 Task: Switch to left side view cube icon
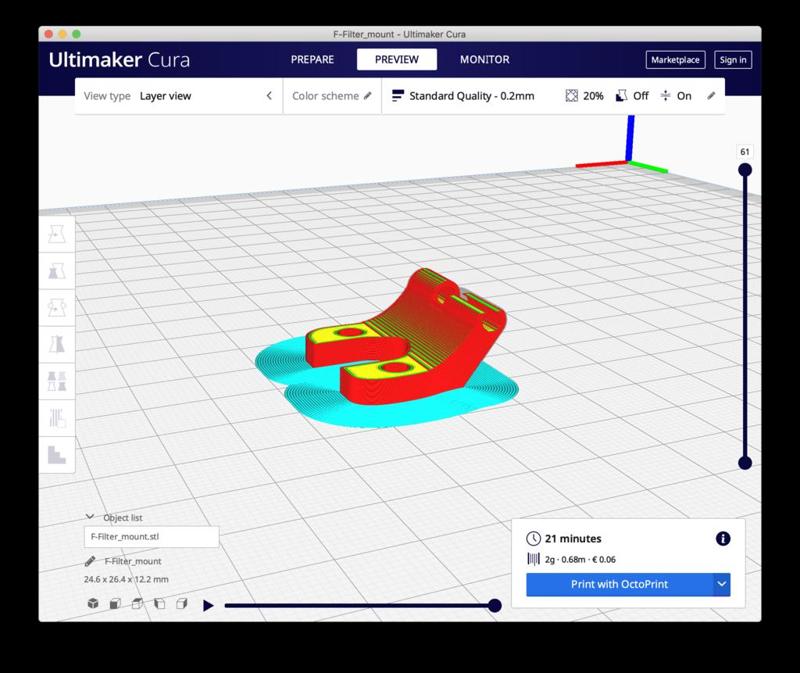[160, 604]
